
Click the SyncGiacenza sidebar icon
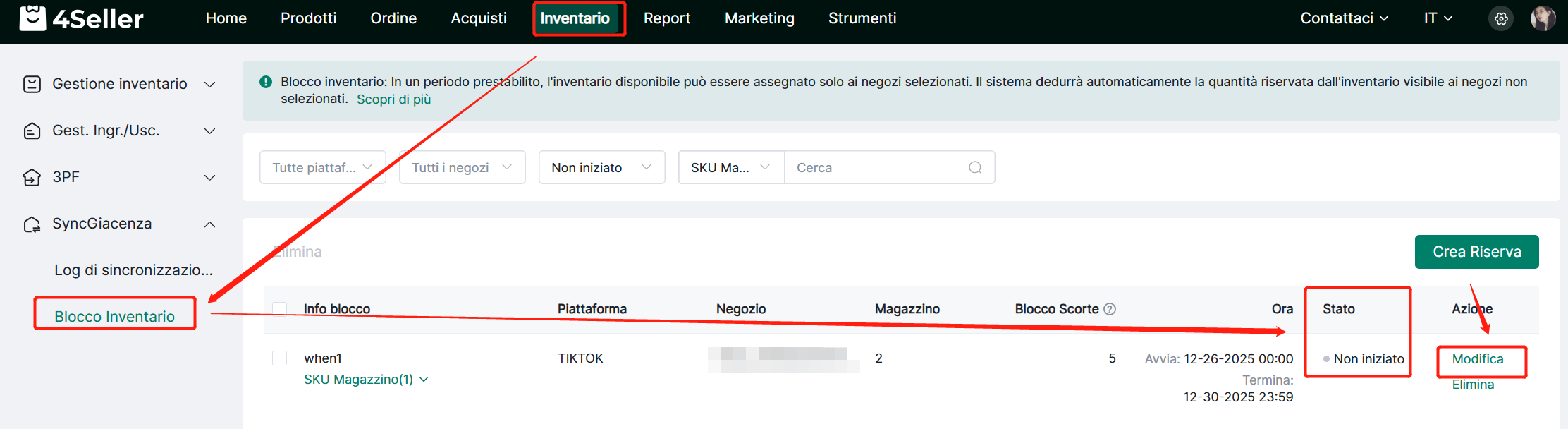coord(32,224)
